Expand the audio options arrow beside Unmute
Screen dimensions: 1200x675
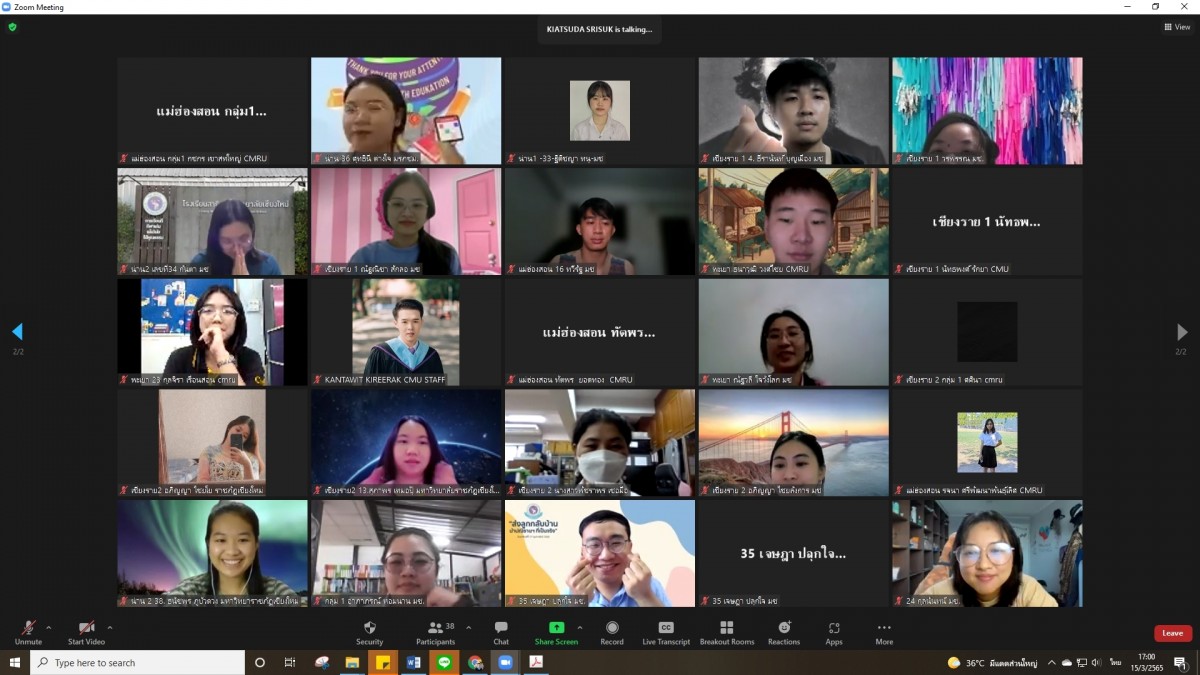coord(49,628)
